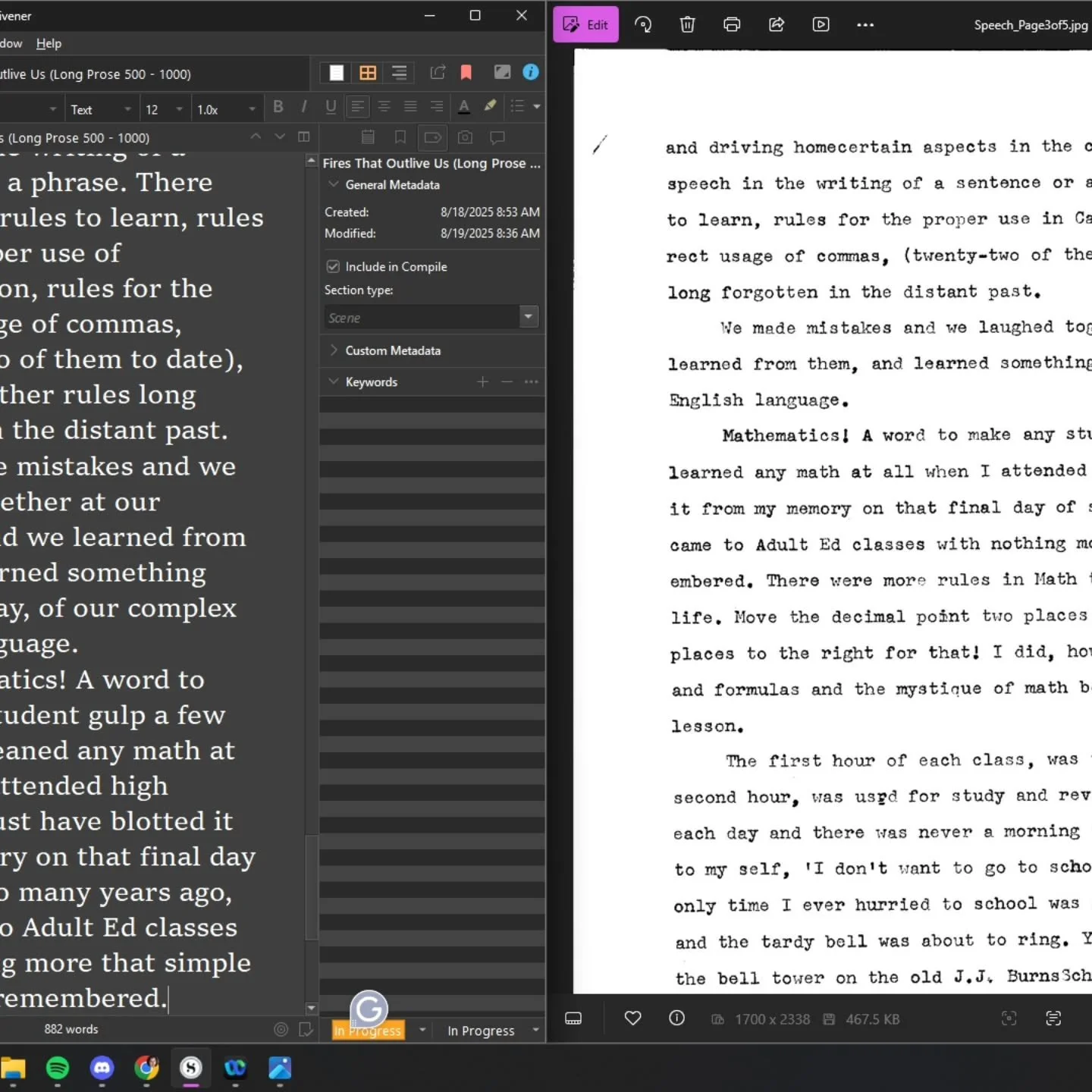
Task: Add a new keyword with plus button
Action: [483, 382]
